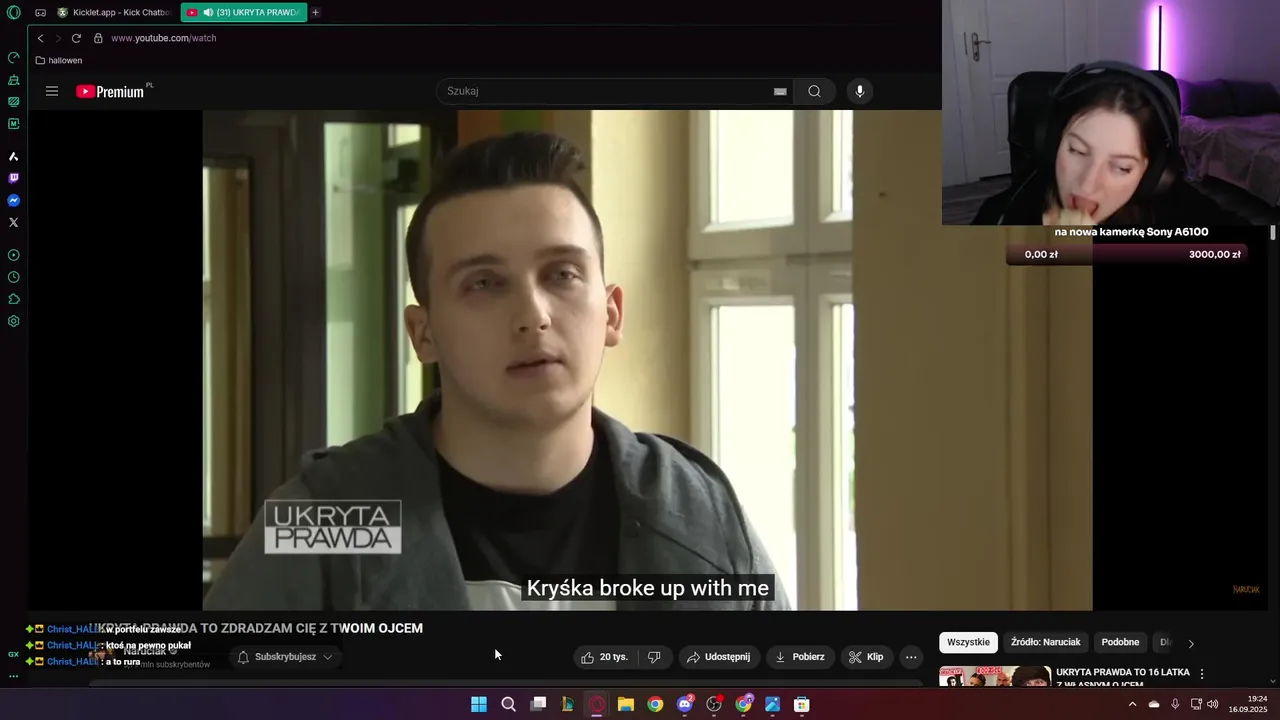Select the UKRYTA PRAWDA YouTube tab
The width and height of the screenshot is (1280, 720).
pyautogui.click(x=243, y=12)
